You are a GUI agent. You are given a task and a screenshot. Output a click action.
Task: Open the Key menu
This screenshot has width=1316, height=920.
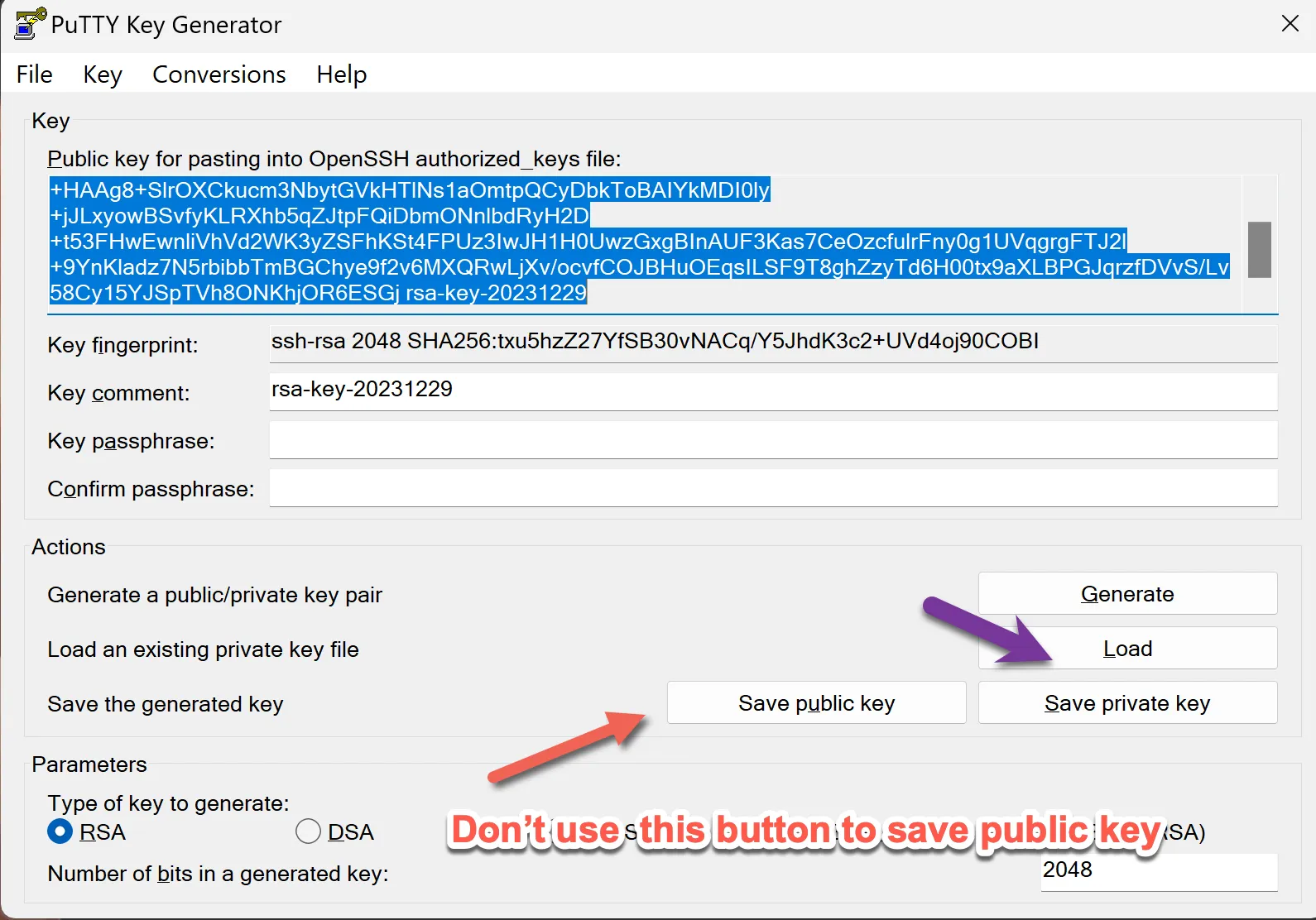(x=103, y=74)
